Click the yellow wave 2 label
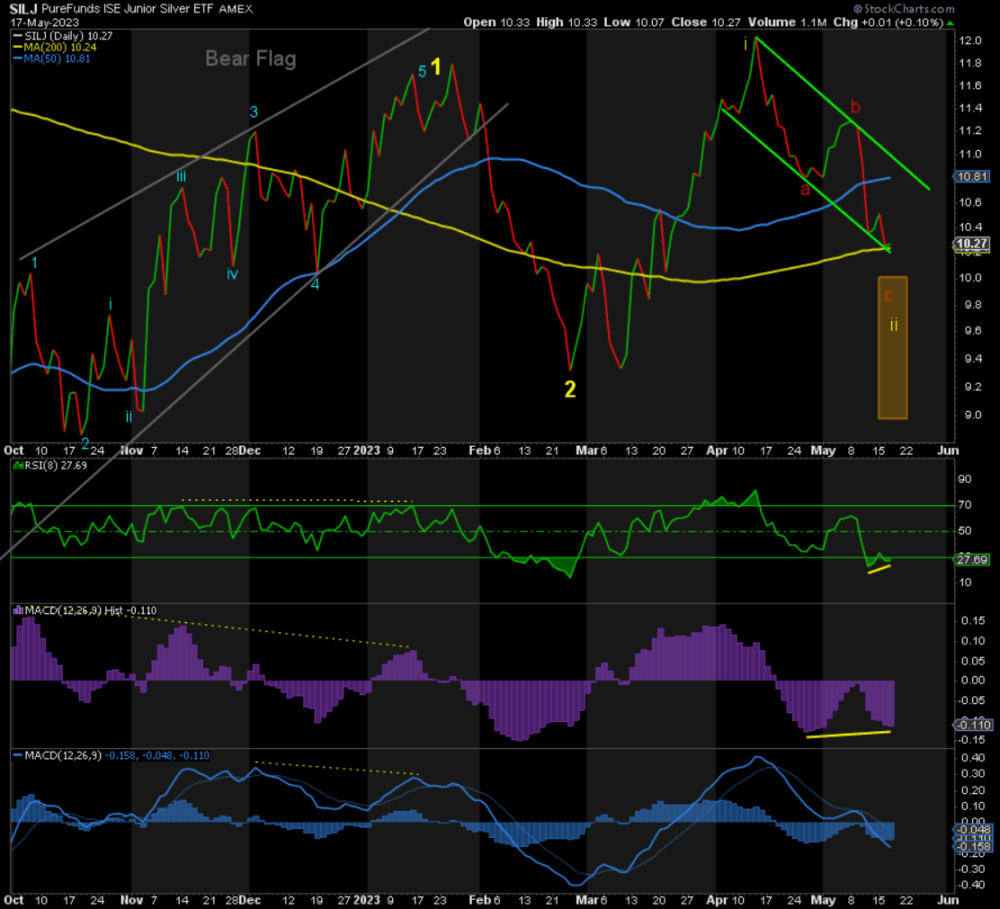This screenshot has width=1000, height=909. [569, 390]
